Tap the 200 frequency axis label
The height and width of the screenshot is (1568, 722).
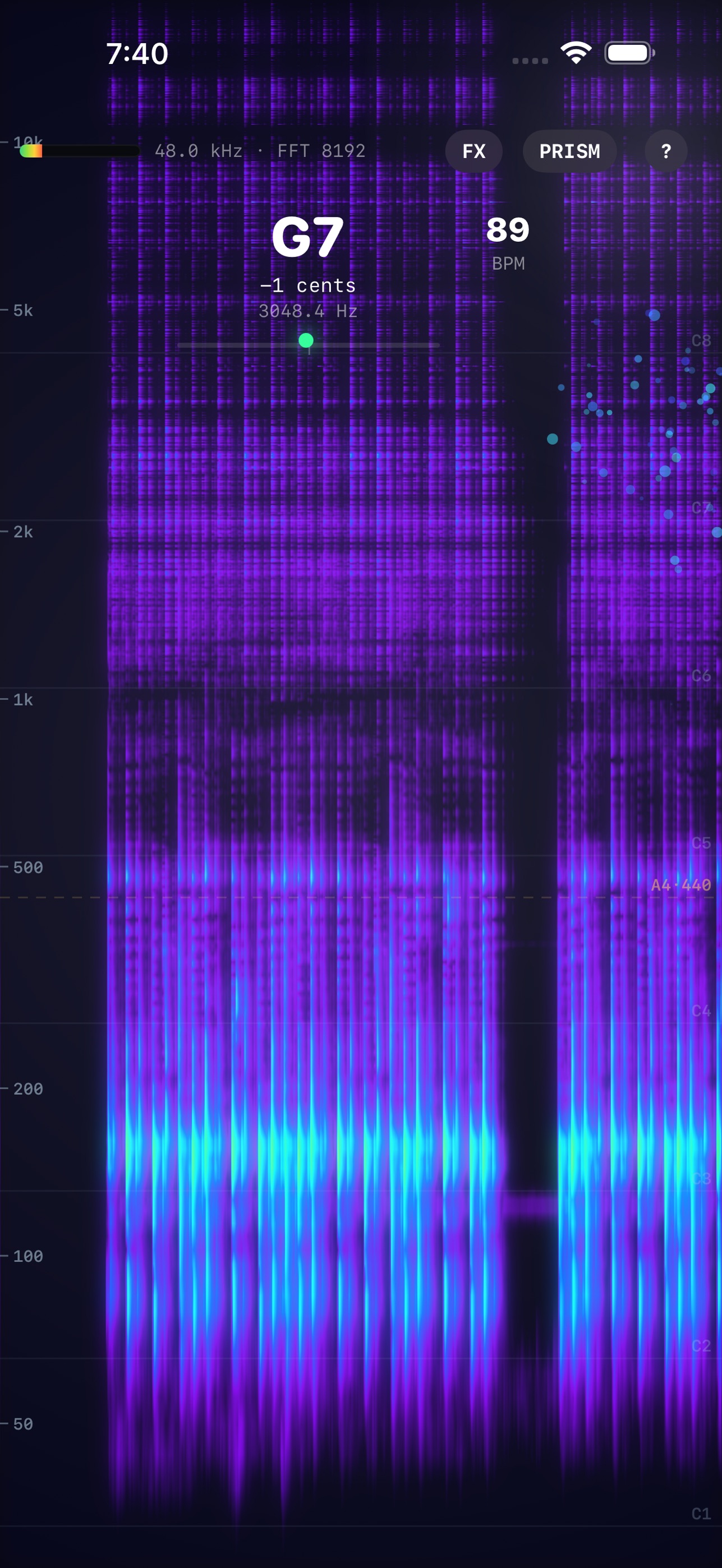coord(28,1089)
